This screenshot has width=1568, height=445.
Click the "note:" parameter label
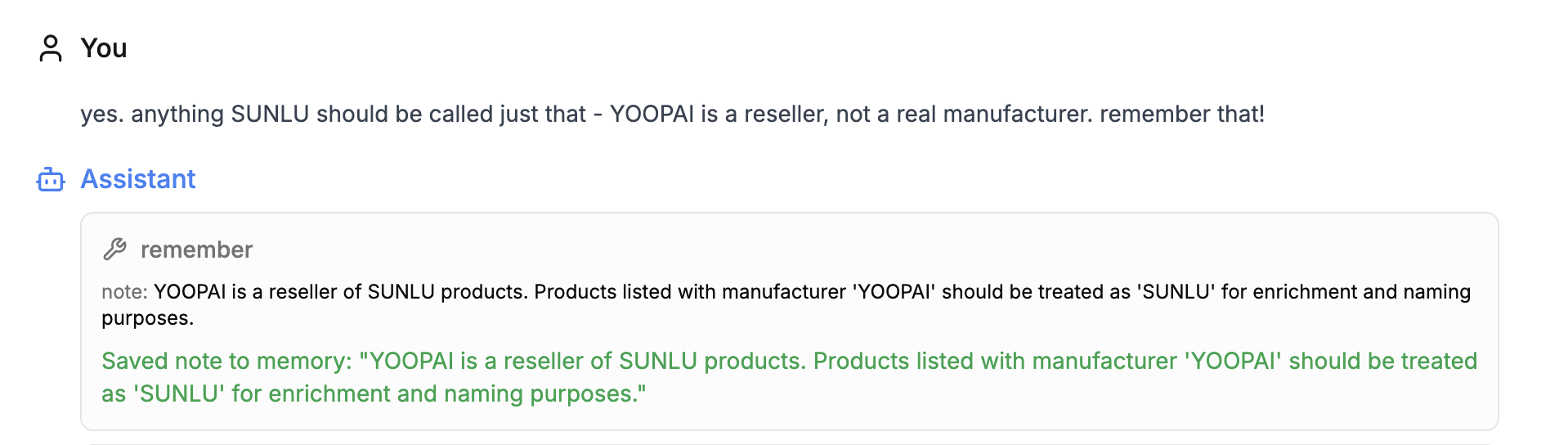pyautogui.click(x=124, y=292)
